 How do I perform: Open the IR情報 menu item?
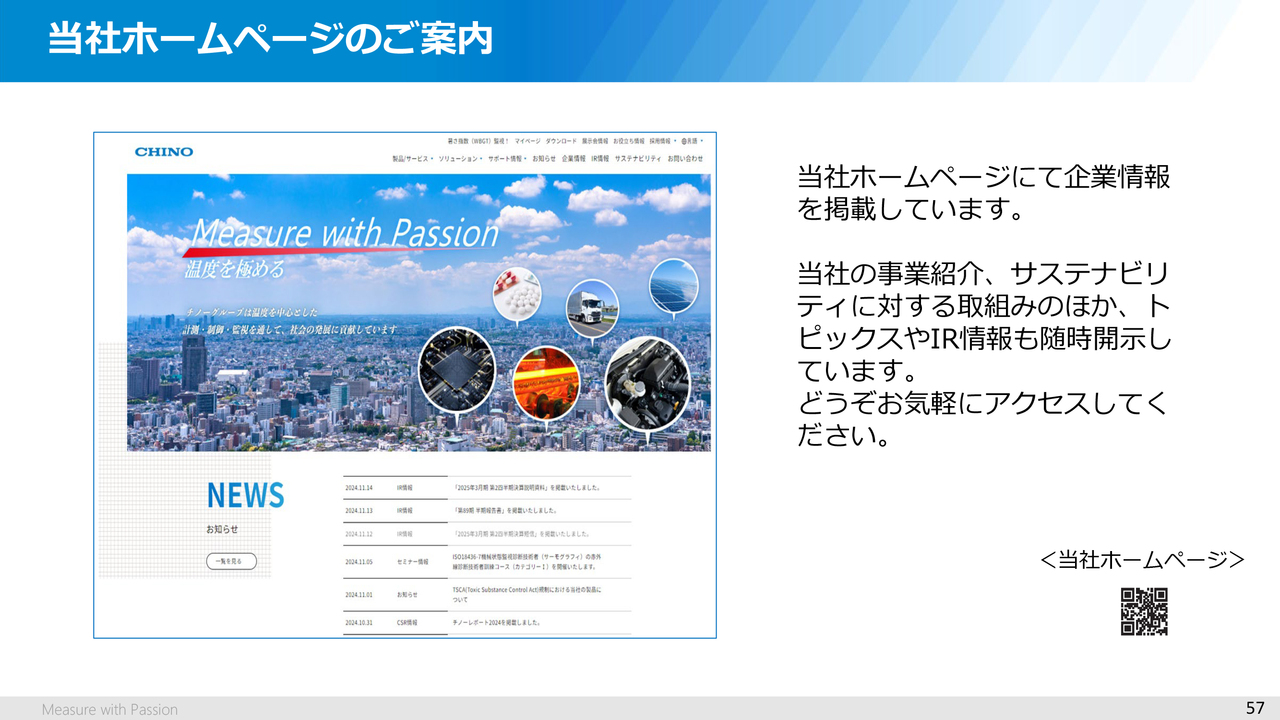point(600,159)
